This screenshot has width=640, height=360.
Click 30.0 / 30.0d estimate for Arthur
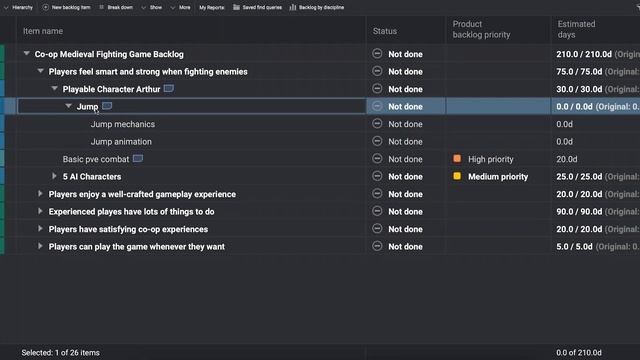point(579,89)
